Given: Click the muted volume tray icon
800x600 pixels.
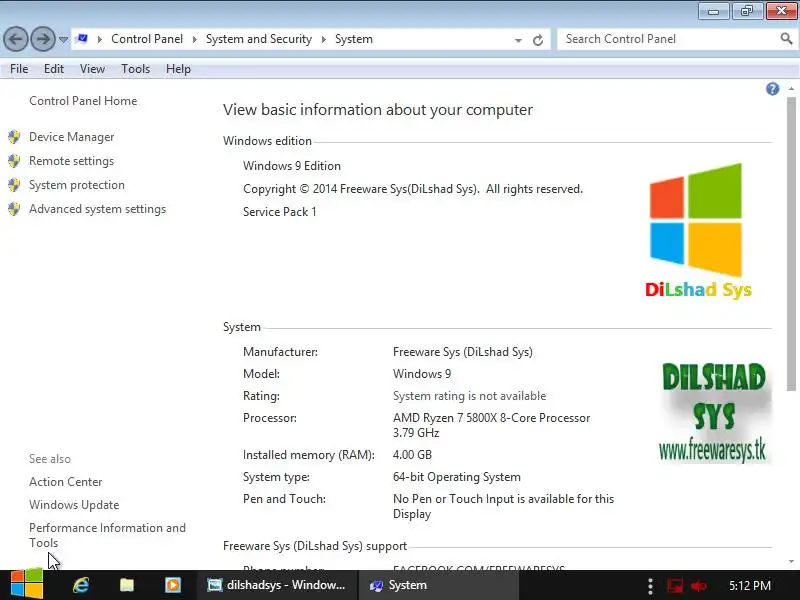Looking at the screenshot, I should pyautogui.click(x=698, y=586).
